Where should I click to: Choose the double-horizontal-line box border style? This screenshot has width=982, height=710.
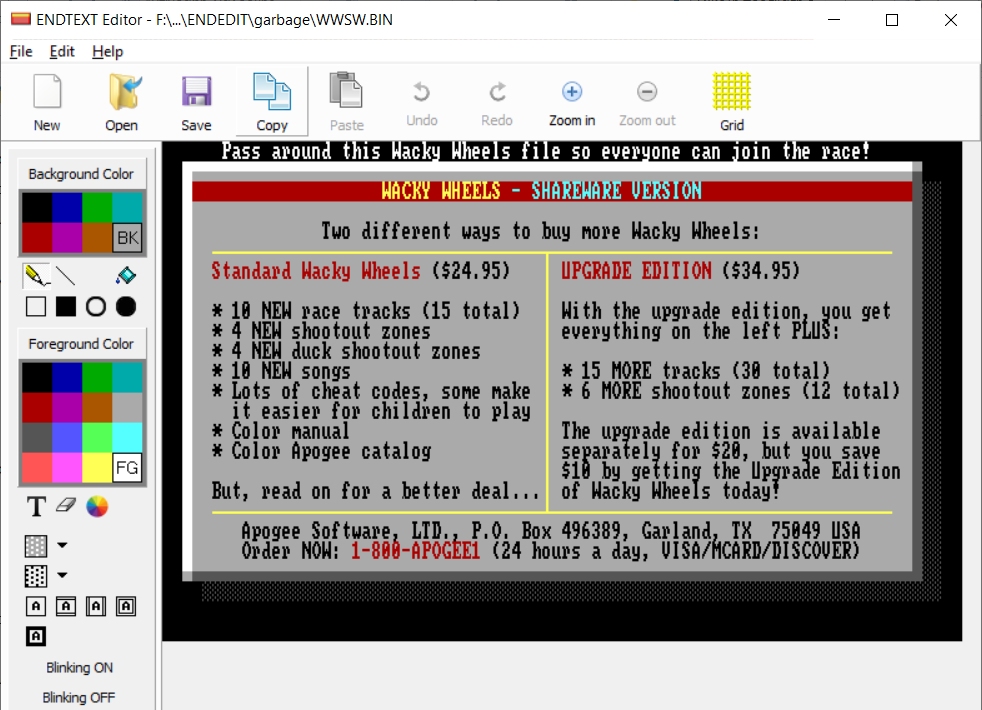tap(66, 606)
